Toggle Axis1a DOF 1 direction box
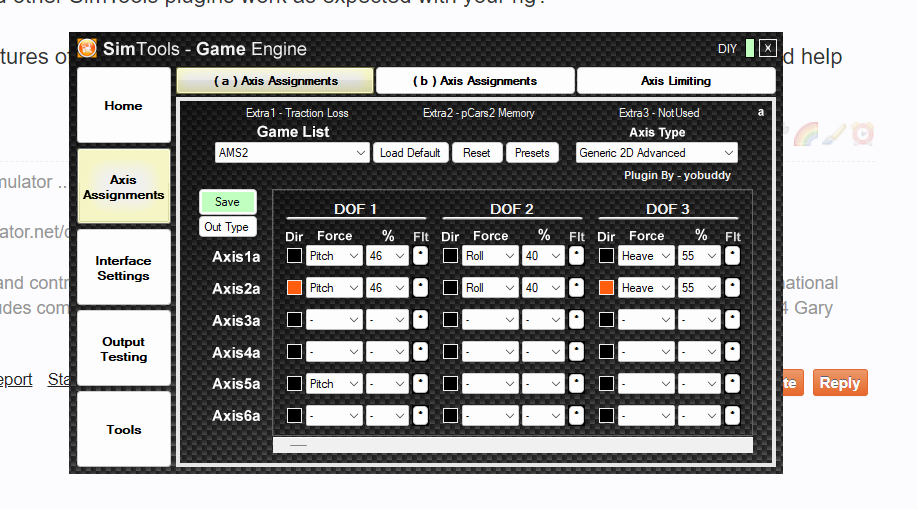Viewport: 918px width, 509px height. pos(294,256)
